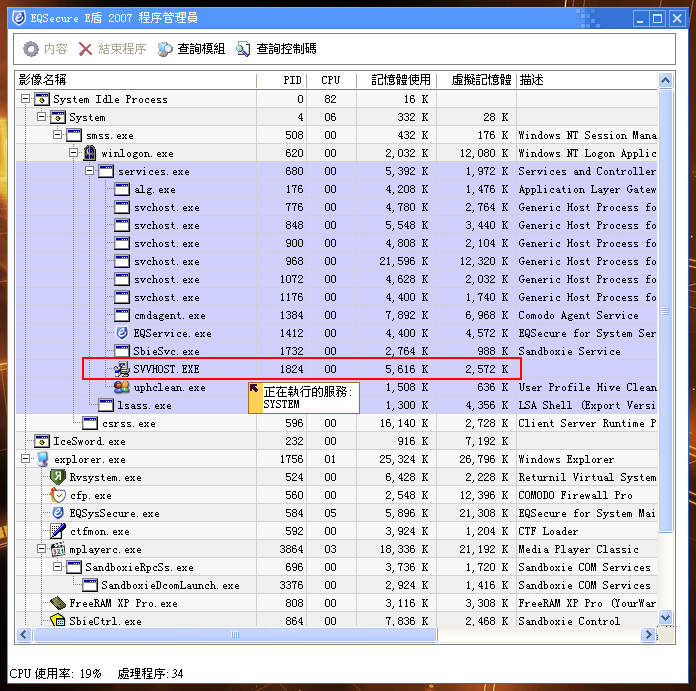Click the EQSysSecure.exe icon
Image resolution: width=696 pixels, height=691 pixels.
click(x=58, y=513)
